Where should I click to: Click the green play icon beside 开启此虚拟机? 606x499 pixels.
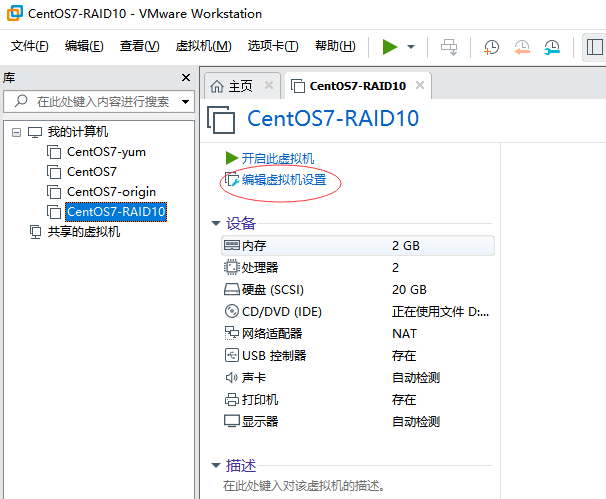[x=231, y=158]
